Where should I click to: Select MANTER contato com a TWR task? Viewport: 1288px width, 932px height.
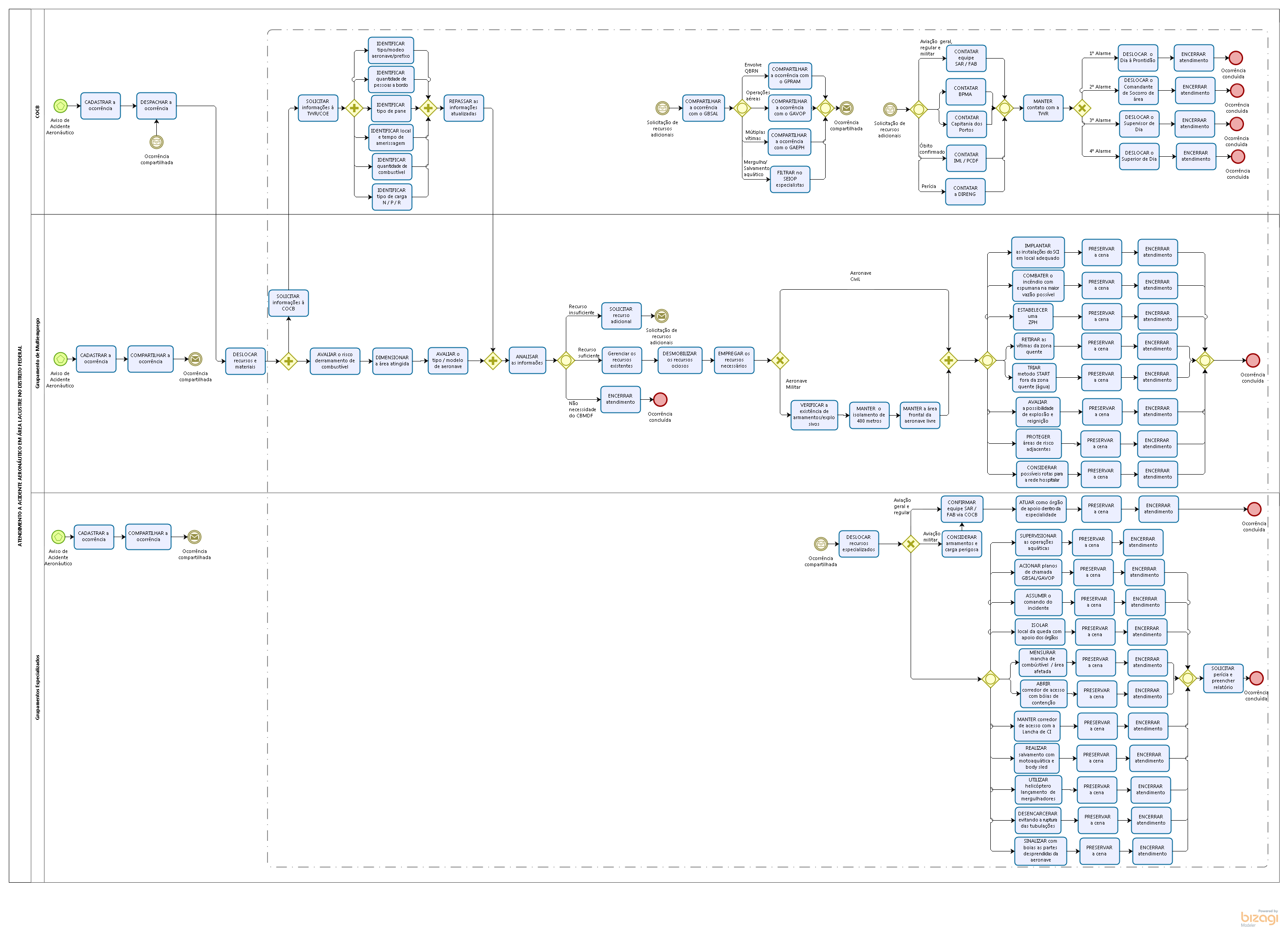[x=1043, y=108]
